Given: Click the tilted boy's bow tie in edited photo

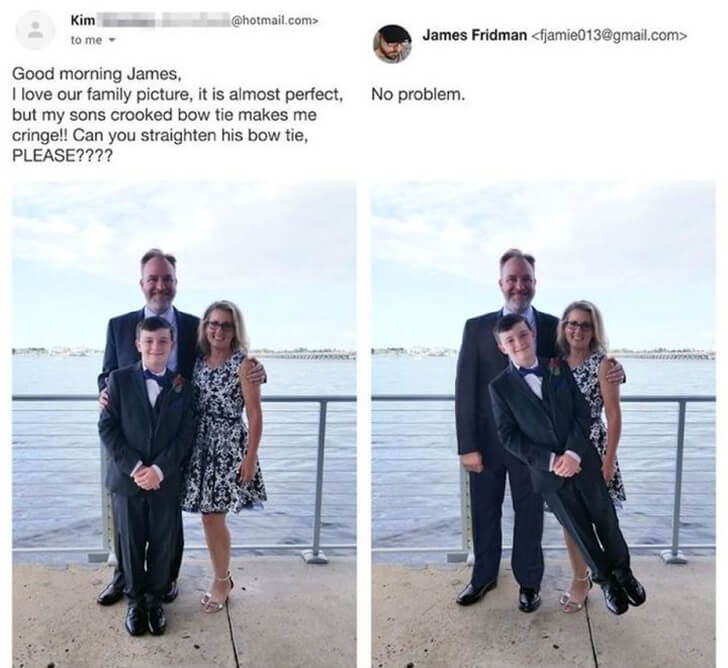Looking at the screenshot, I should click(x=532, y=371).
